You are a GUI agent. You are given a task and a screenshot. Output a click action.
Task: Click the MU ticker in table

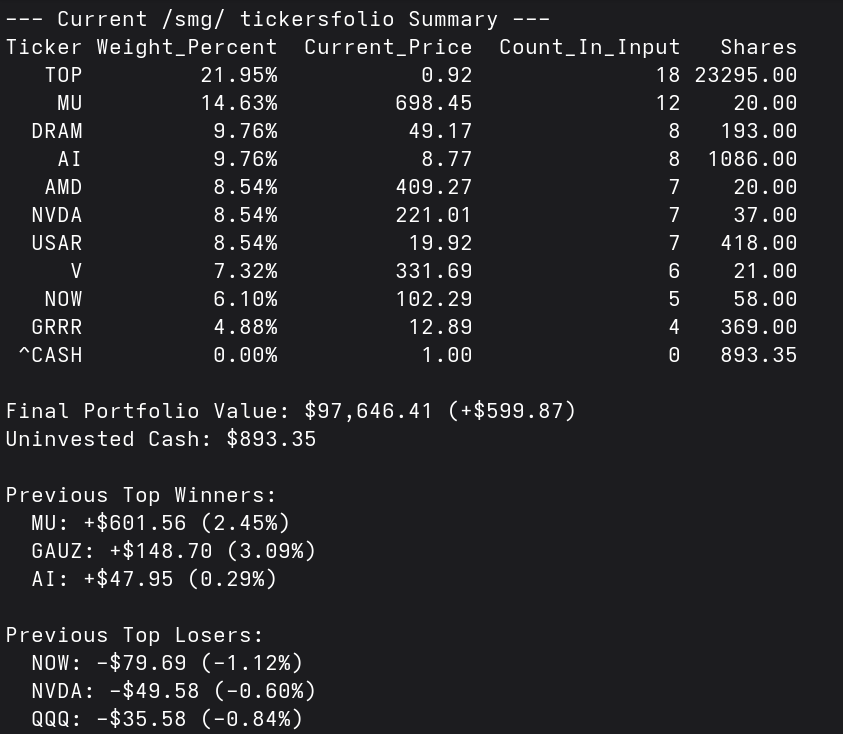coord(70,103)
